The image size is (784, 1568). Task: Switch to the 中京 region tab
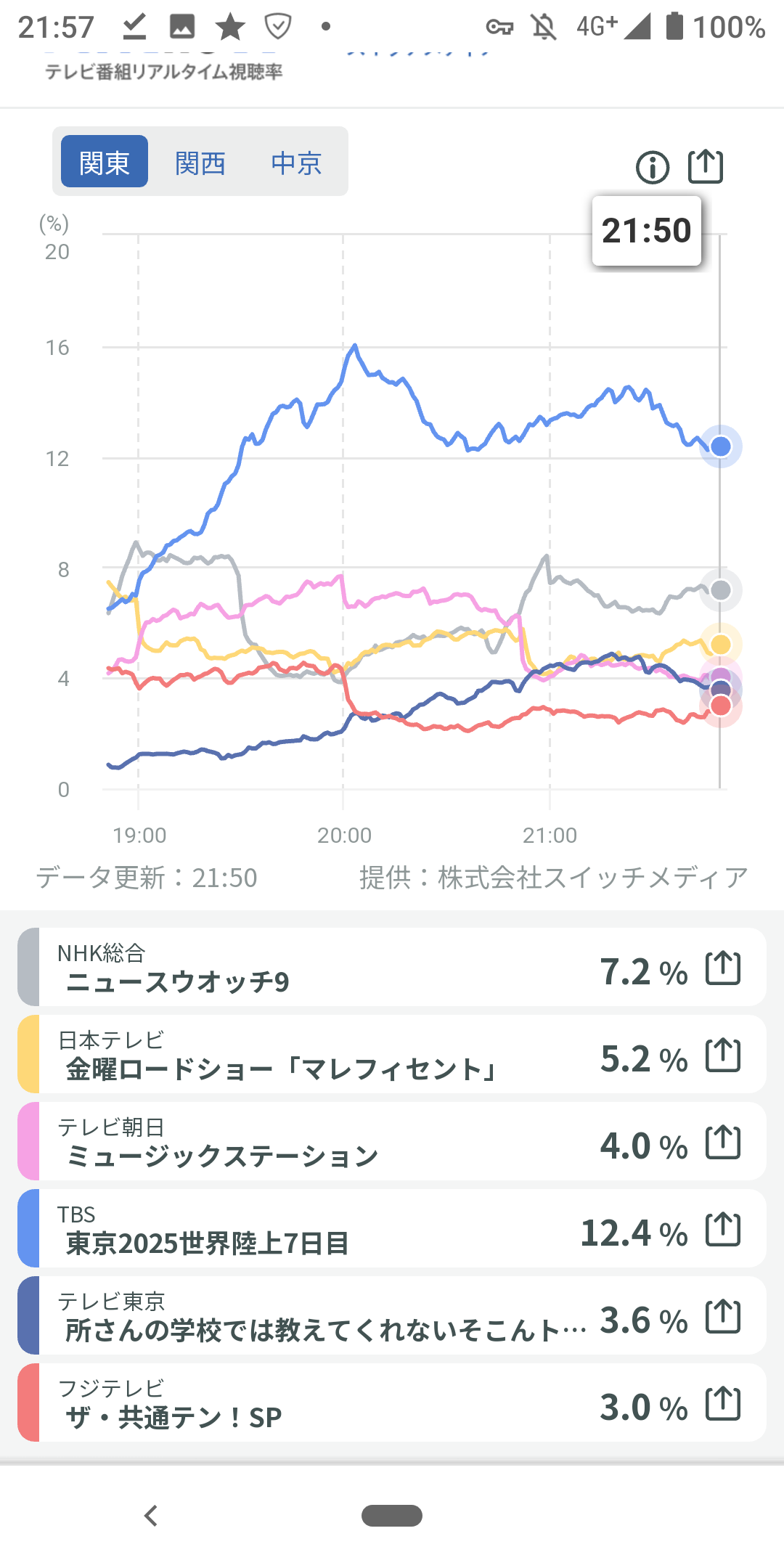point(296,163)
